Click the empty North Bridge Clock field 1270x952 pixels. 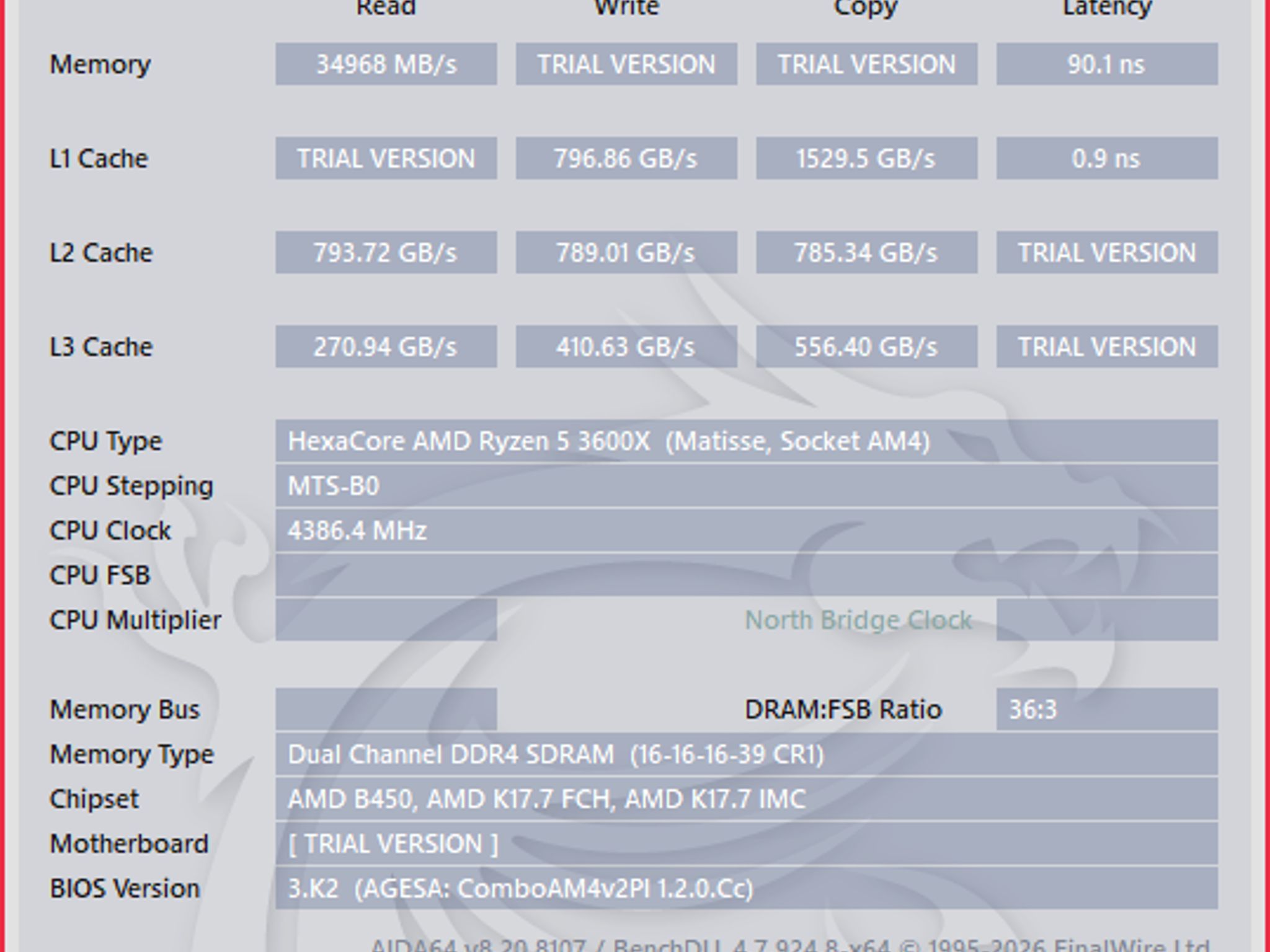point(1107,620)
